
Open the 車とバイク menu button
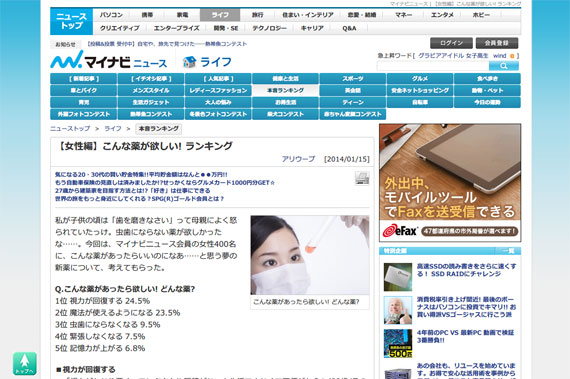pos(84,90)
